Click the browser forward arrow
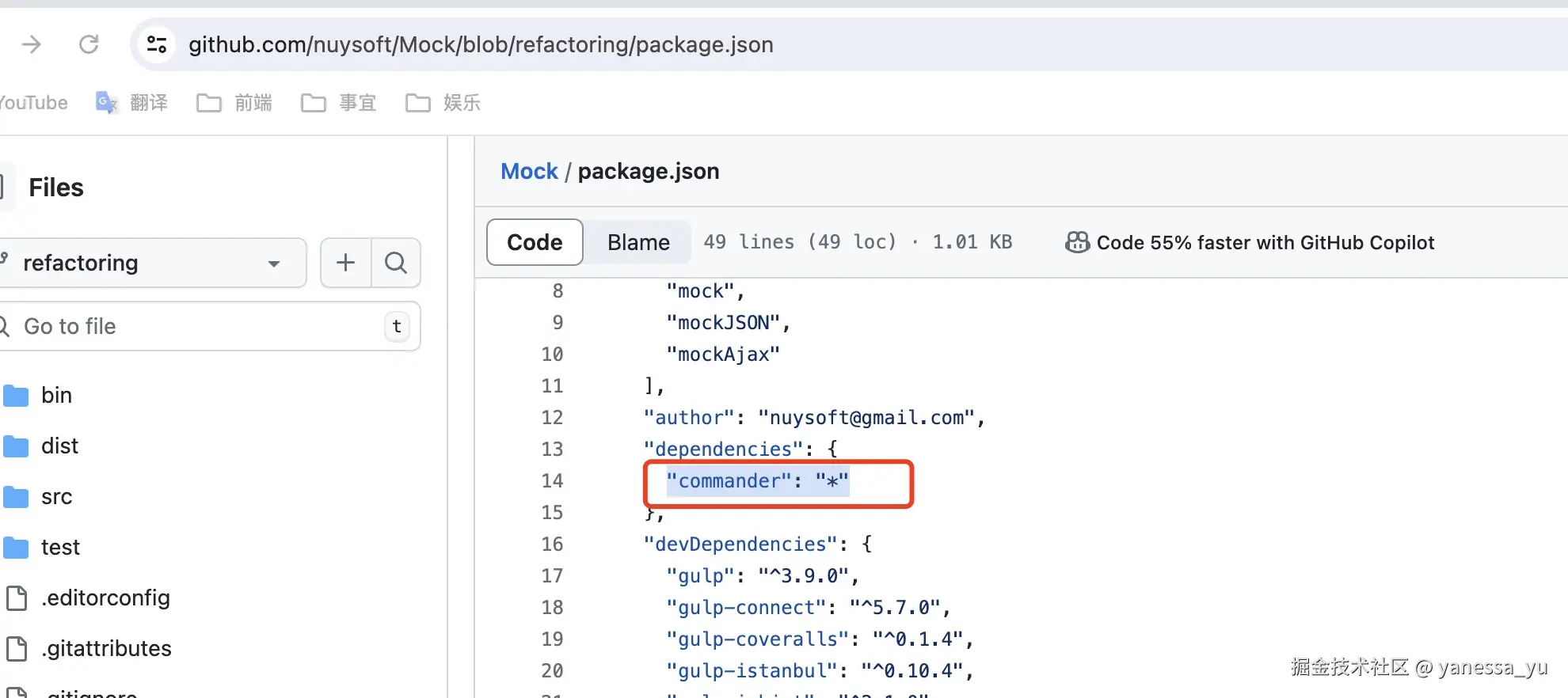The image size is (1568, 698). (x=32, y=44)
